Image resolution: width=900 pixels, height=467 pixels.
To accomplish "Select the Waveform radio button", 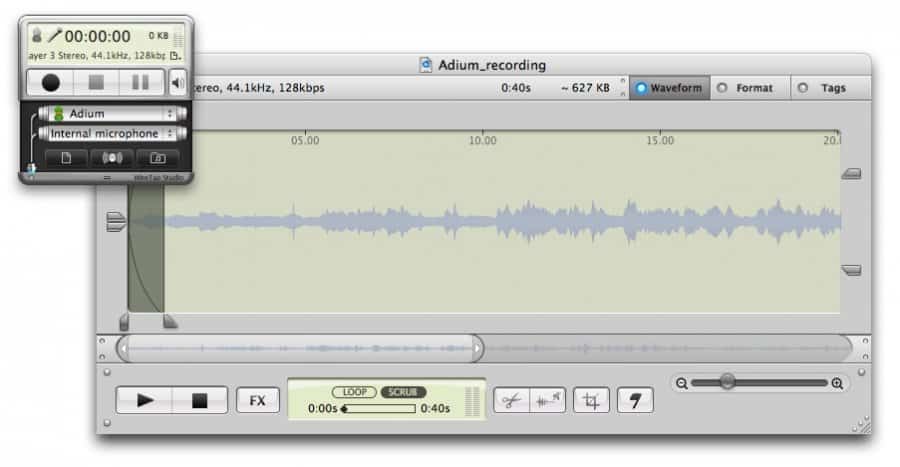I will (x=642, y=88).
